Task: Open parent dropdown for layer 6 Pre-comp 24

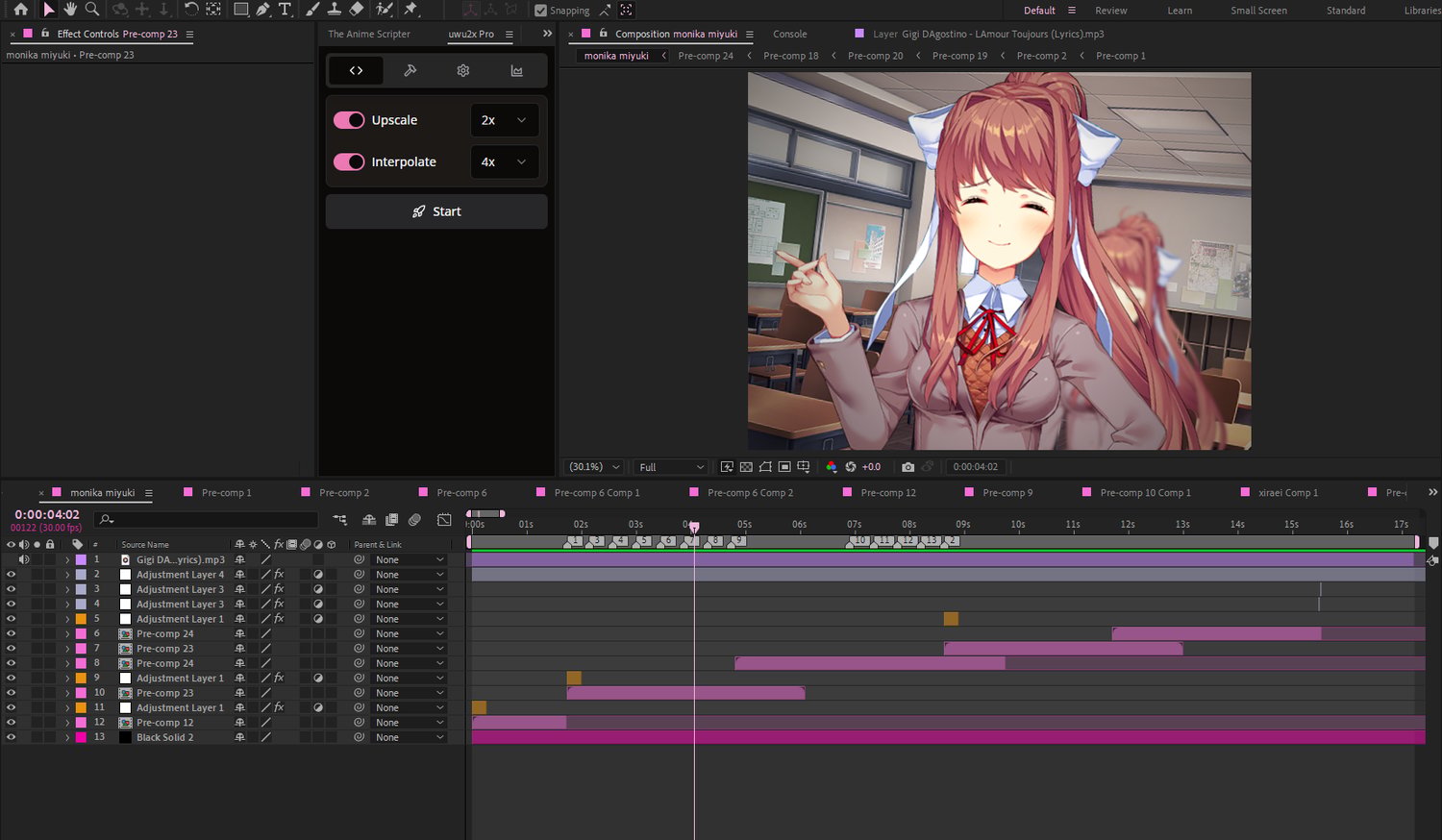Action: click(410, 634)
